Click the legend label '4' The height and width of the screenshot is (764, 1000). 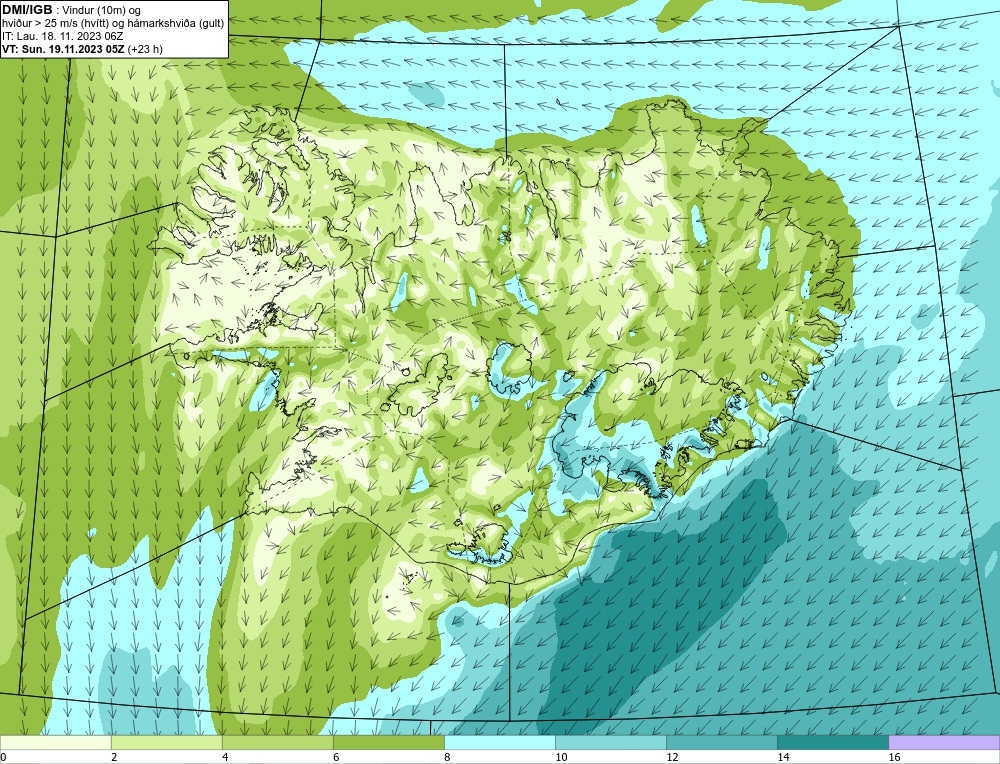(225, 757)
